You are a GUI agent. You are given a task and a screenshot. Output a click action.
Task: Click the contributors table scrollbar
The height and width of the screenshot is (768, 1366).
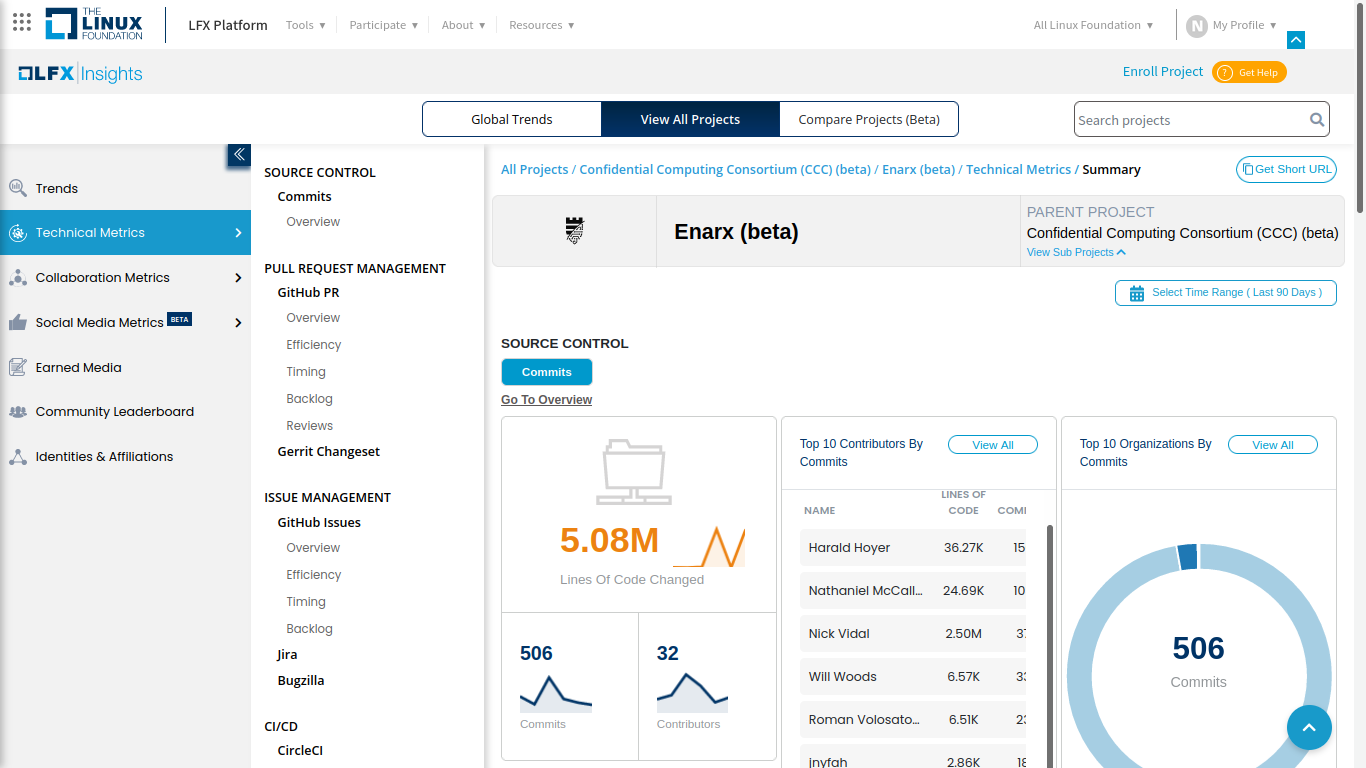point(1049,645)
